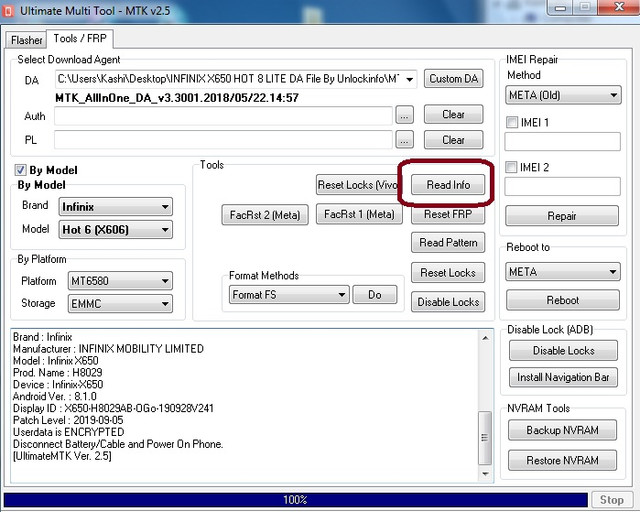Click the 100% progress bar
Screen dimensions: 640x512
click(x=296, y=500)
